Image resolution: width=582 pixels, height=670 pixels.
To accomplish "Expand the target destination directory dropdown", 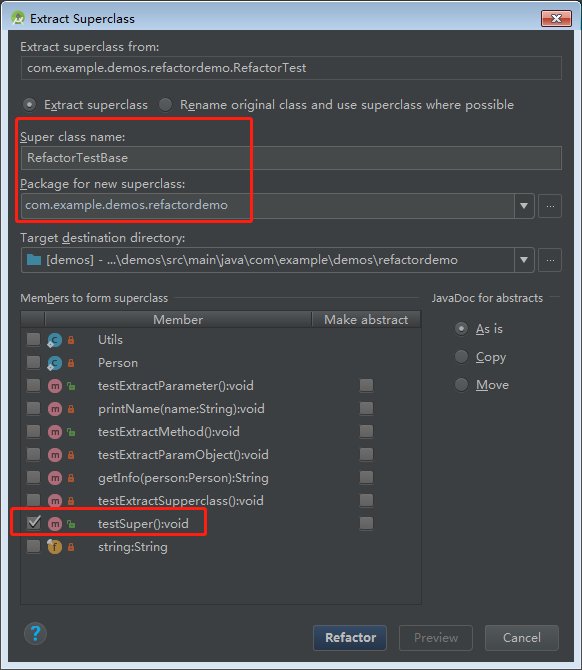I will tap(524, 260).
